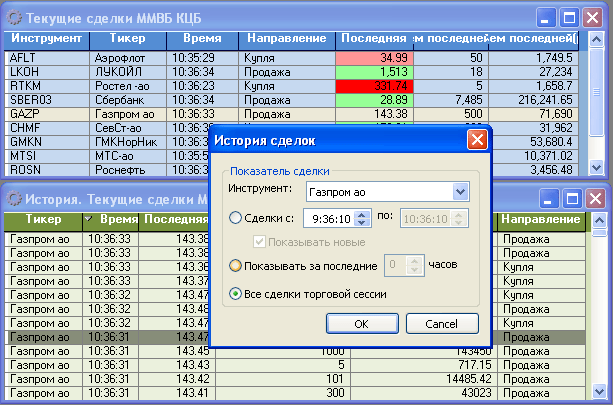Toggle Показывать новые checkbox
Image resolution: width=613 pixels, height=405 pixels.
259,242
